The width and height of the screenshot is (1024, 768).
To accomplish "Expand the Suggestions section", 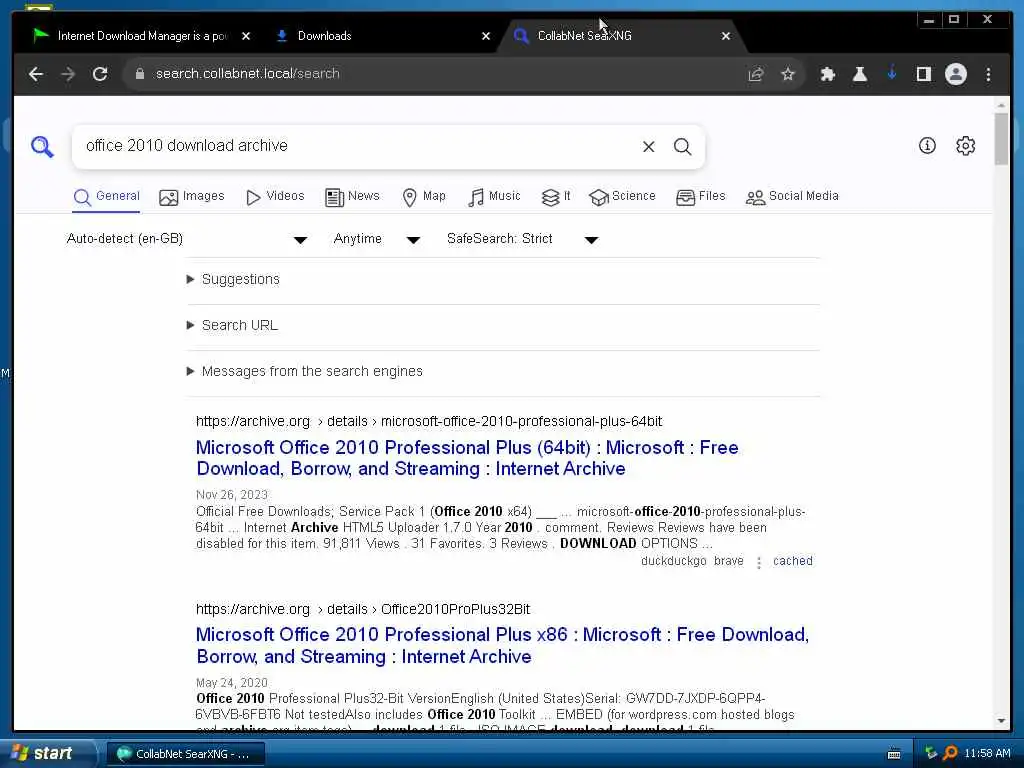I will [234, 280].
